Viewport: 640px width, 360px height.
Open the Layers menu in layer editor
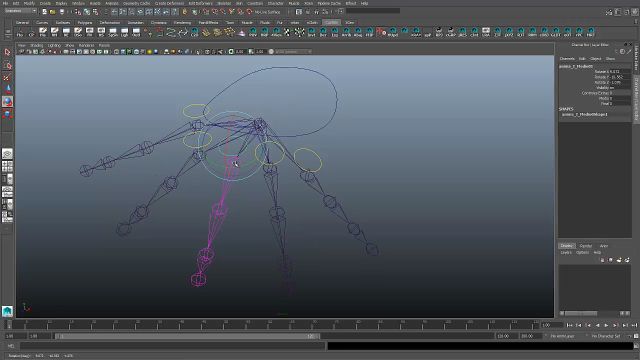point(566,253)
